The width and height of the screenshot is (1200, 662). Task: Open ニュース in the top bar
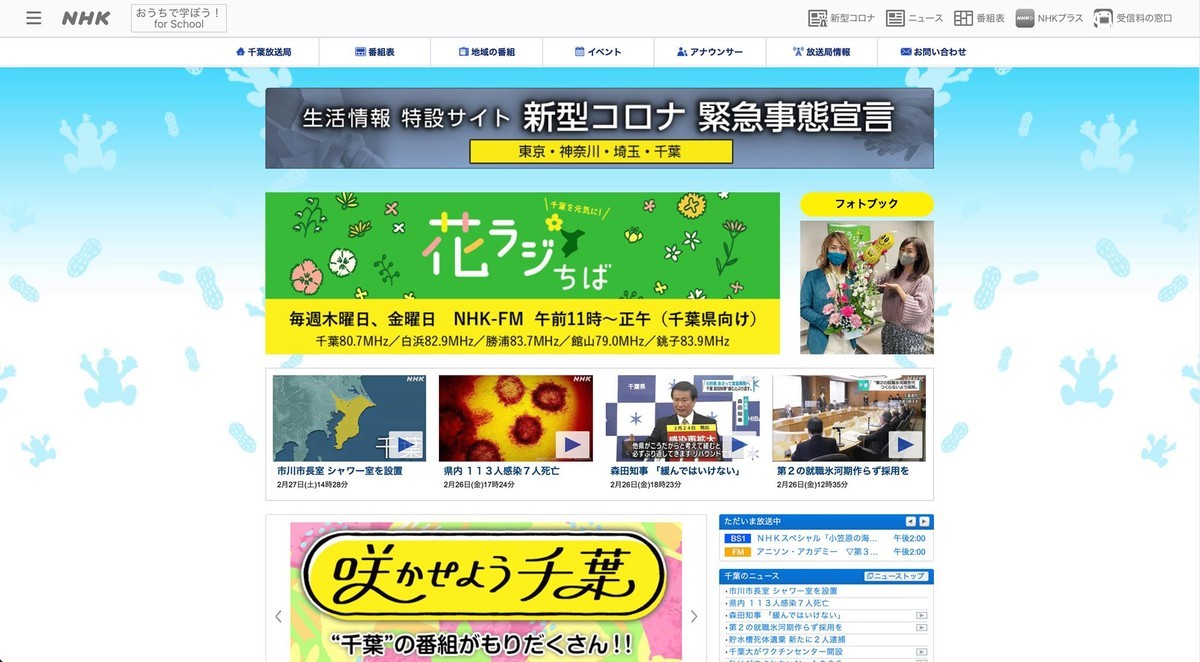914,18
